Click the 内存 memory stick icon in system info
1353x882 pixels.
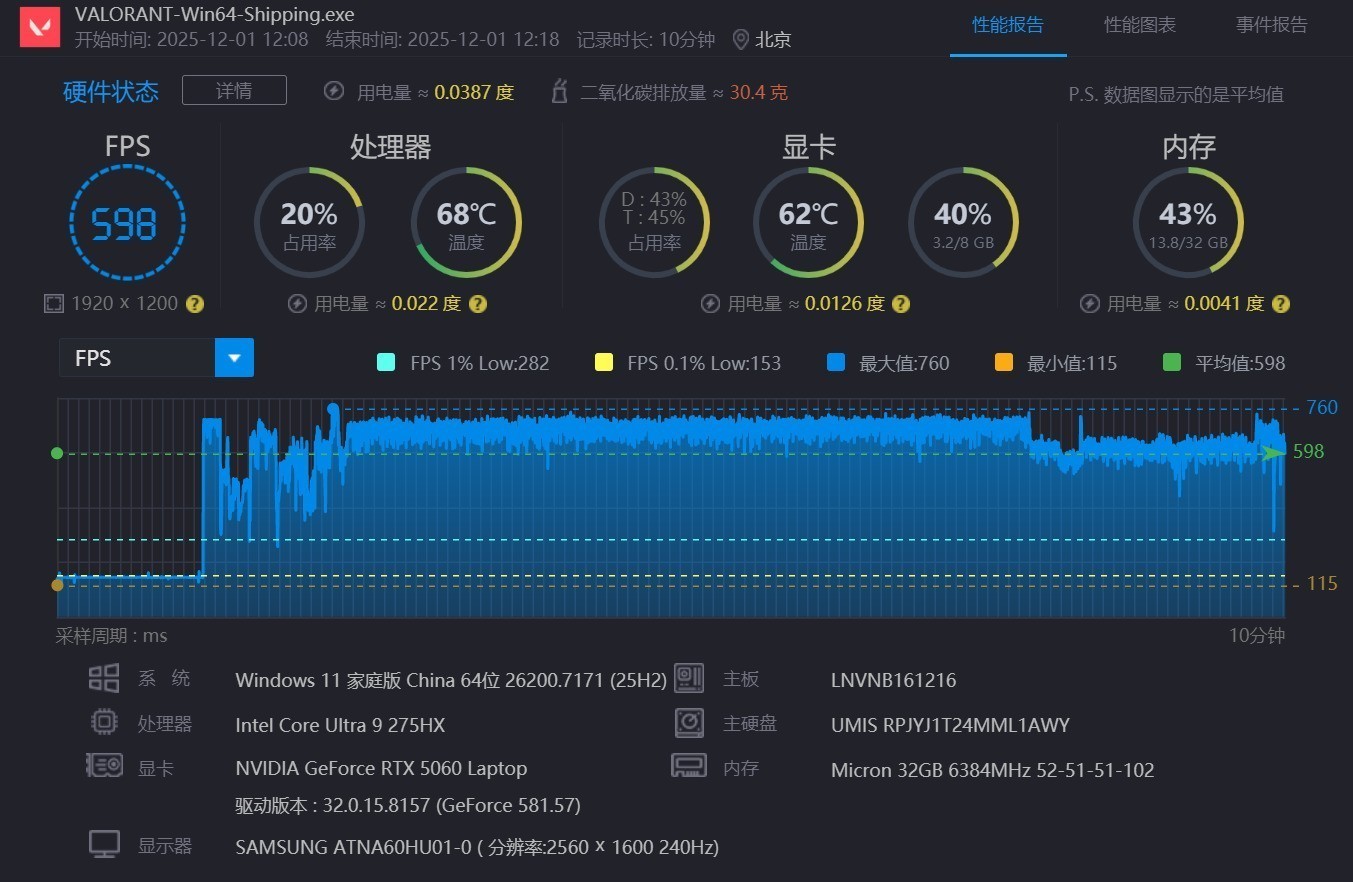pyautogui.click(x=690, y=765)
